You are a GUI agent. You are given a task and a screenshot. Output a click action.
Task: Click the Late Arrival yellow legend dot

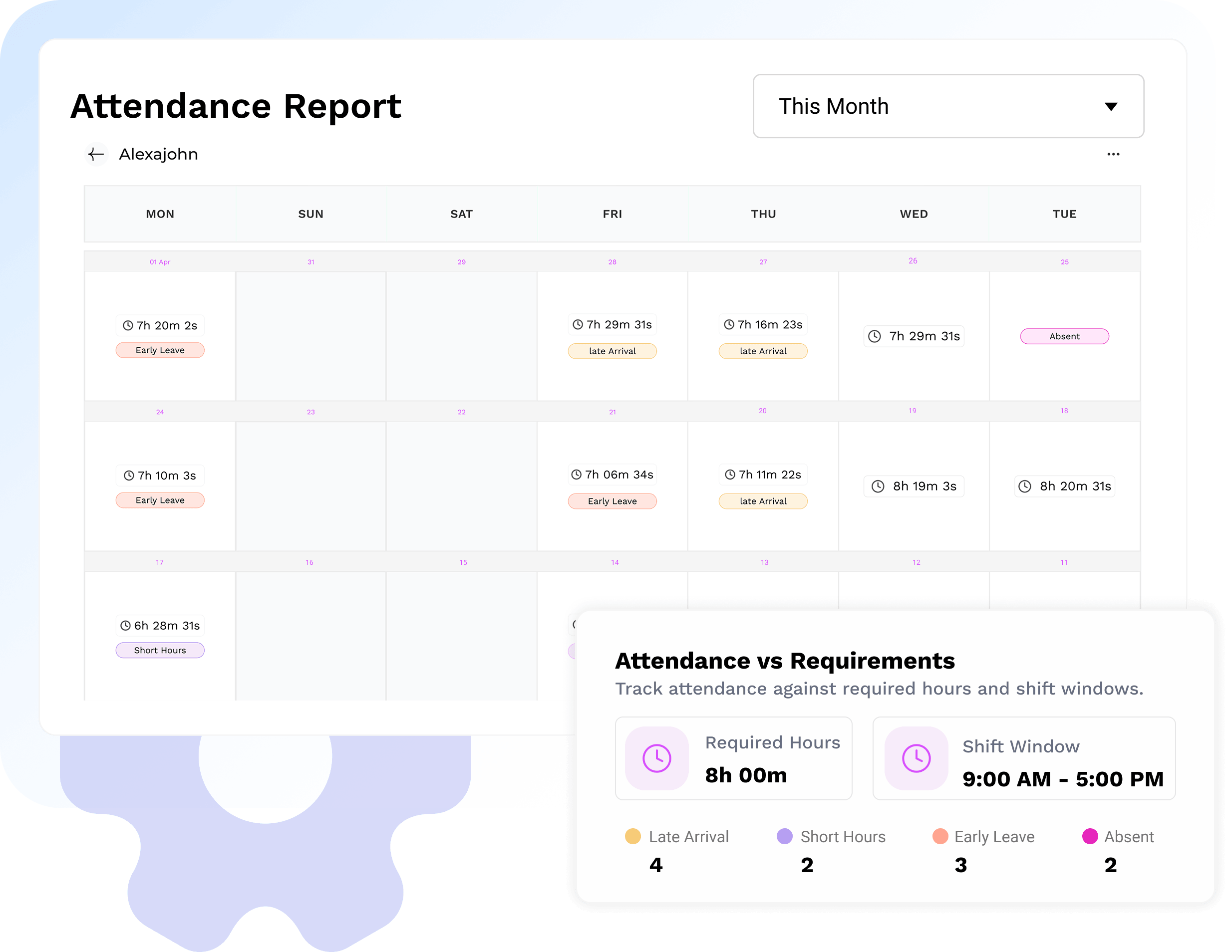pyautogui.click(x=632, y=836)
